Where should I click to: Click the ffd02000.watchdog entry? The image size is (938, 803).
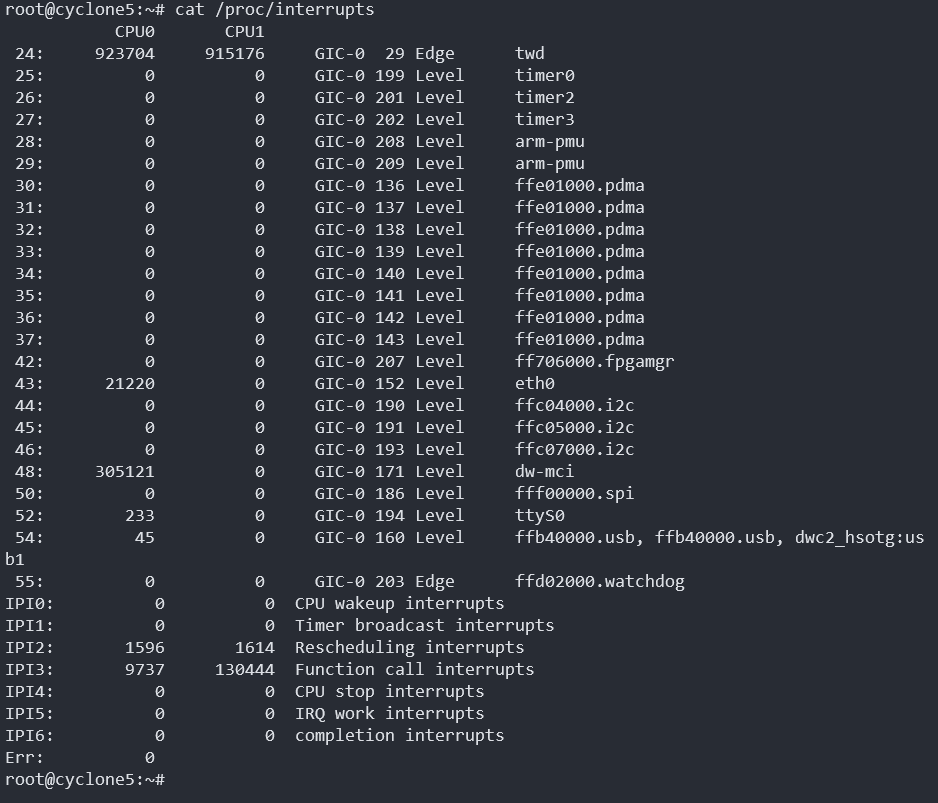(x=599, y=581)
